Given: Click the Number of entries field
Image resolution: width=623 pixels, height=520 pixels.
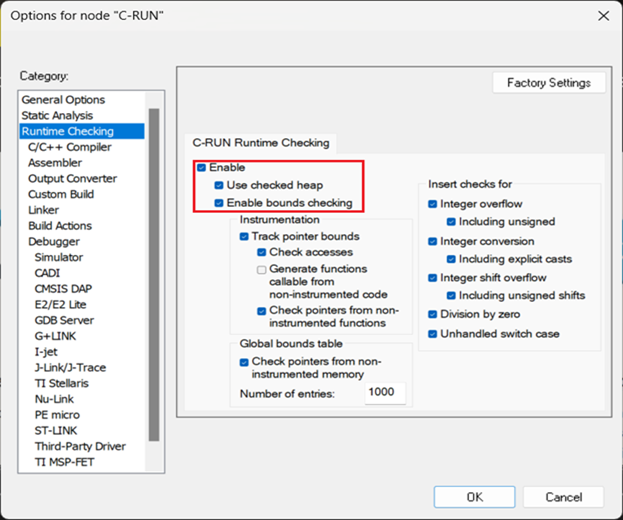Looking at the screenshot, I should coord(384,393).
